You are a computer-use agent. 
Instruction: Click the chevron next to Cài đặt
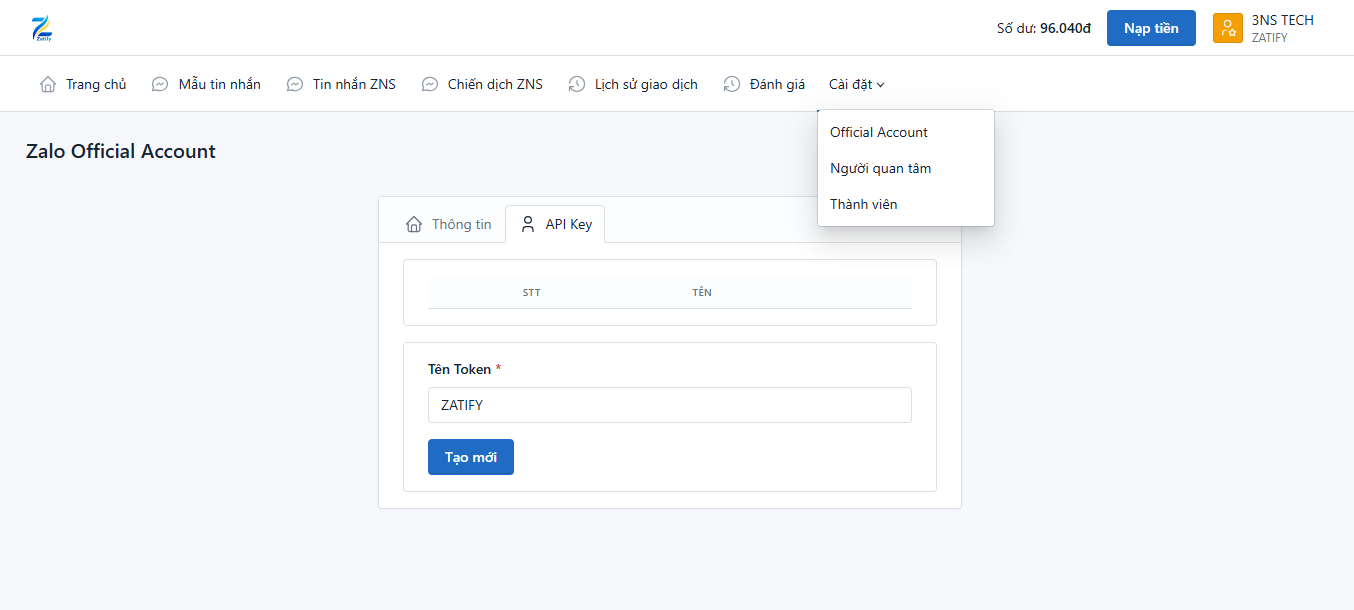tap(881, 85)
